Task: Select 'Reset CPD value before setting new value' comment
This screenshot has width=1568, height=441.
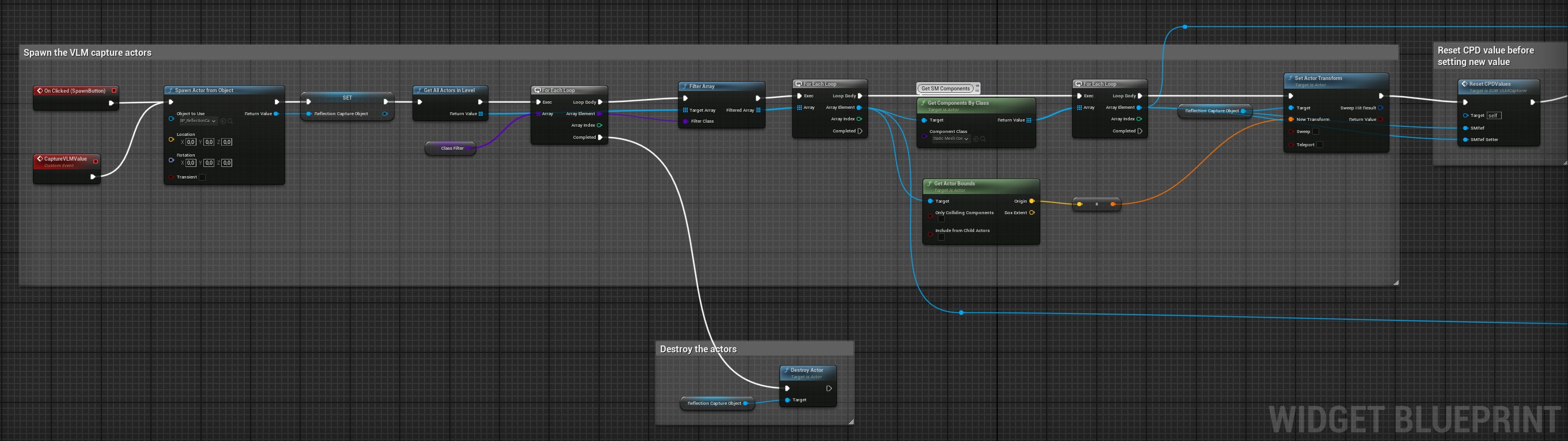Action: pos(1486,56)
